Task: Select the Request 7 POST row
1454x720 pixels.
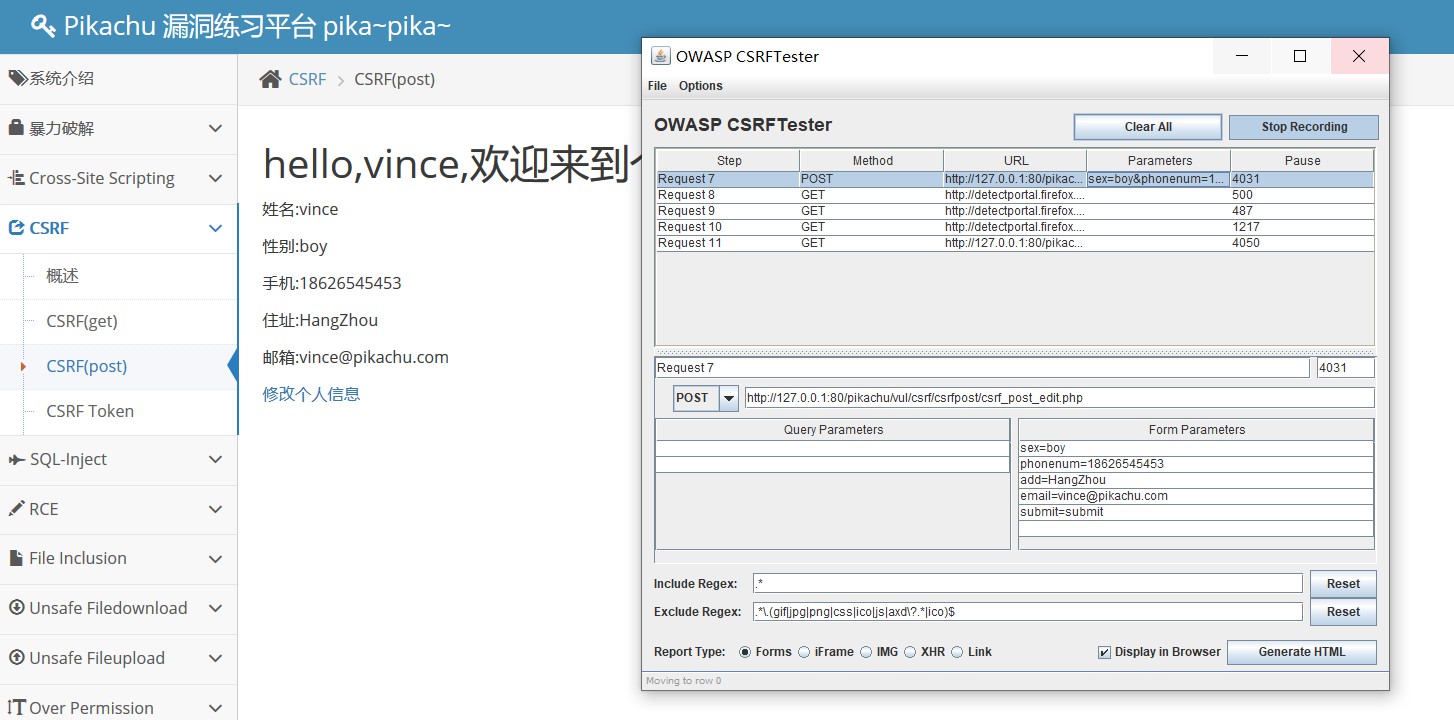Action: (x=1014, y=179)
